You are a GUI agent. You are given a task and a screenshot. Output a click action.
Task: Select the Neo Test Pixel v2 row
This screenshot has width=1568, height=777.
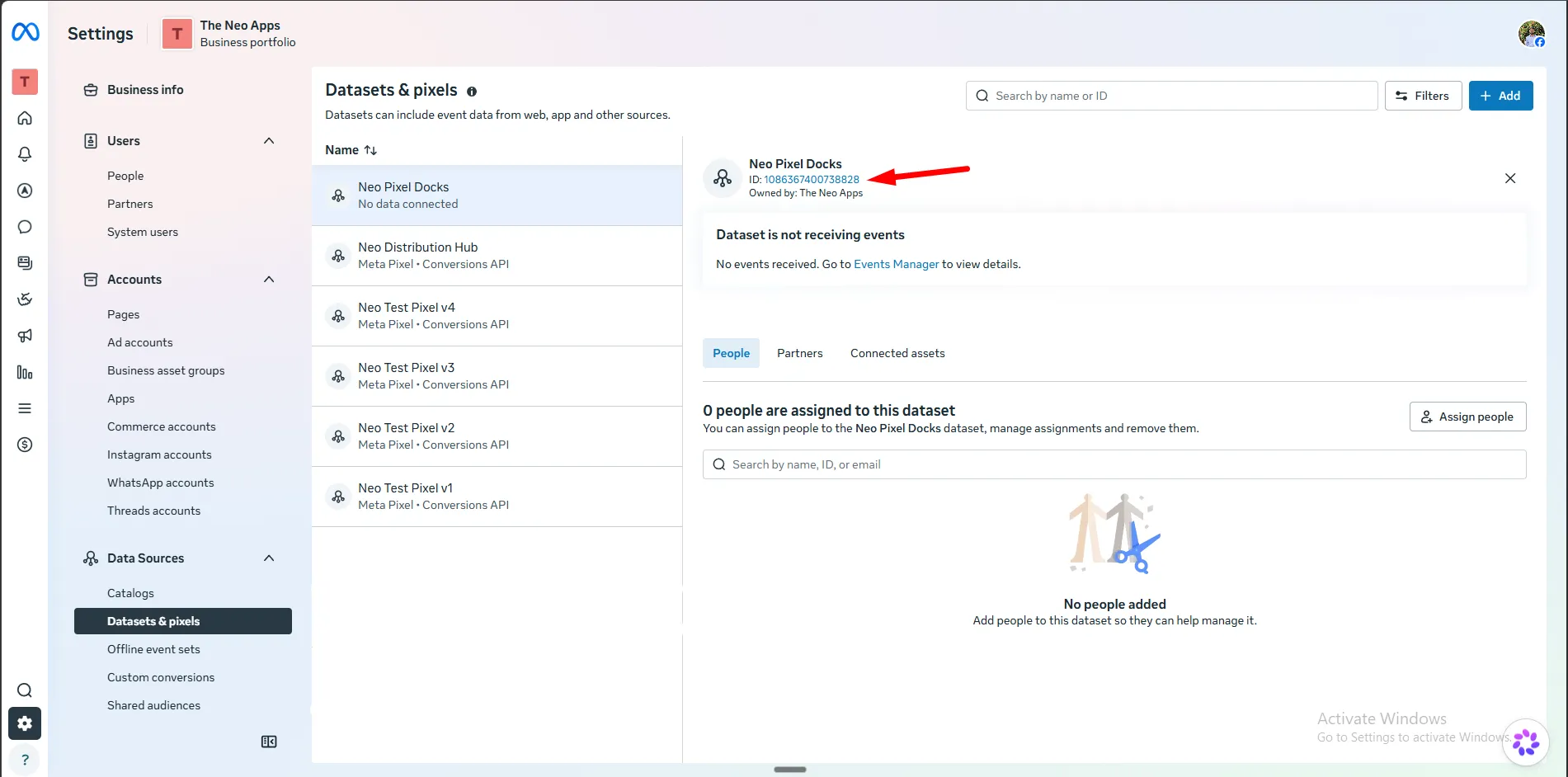click(x=497, y=436)
